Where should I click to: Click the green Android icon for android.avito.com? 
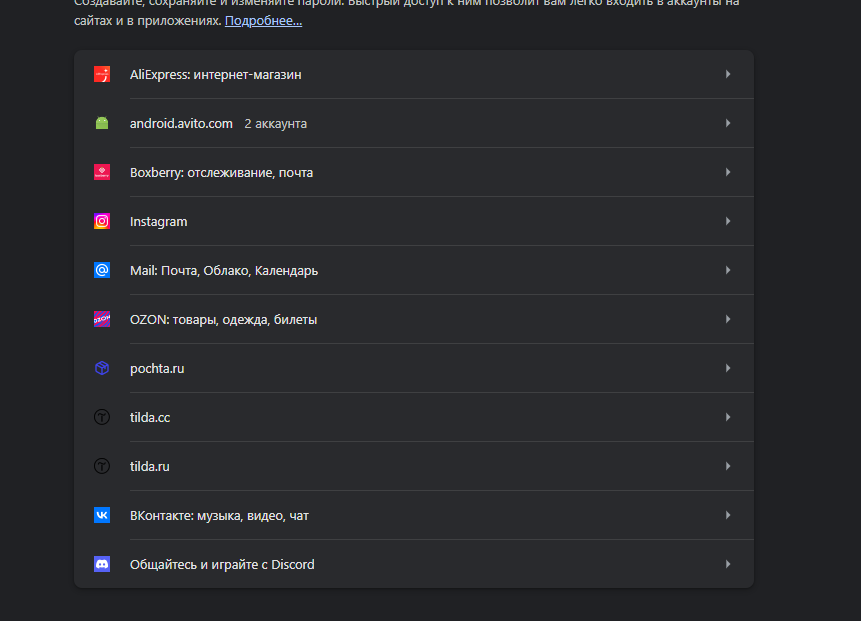tap(102, 123)
